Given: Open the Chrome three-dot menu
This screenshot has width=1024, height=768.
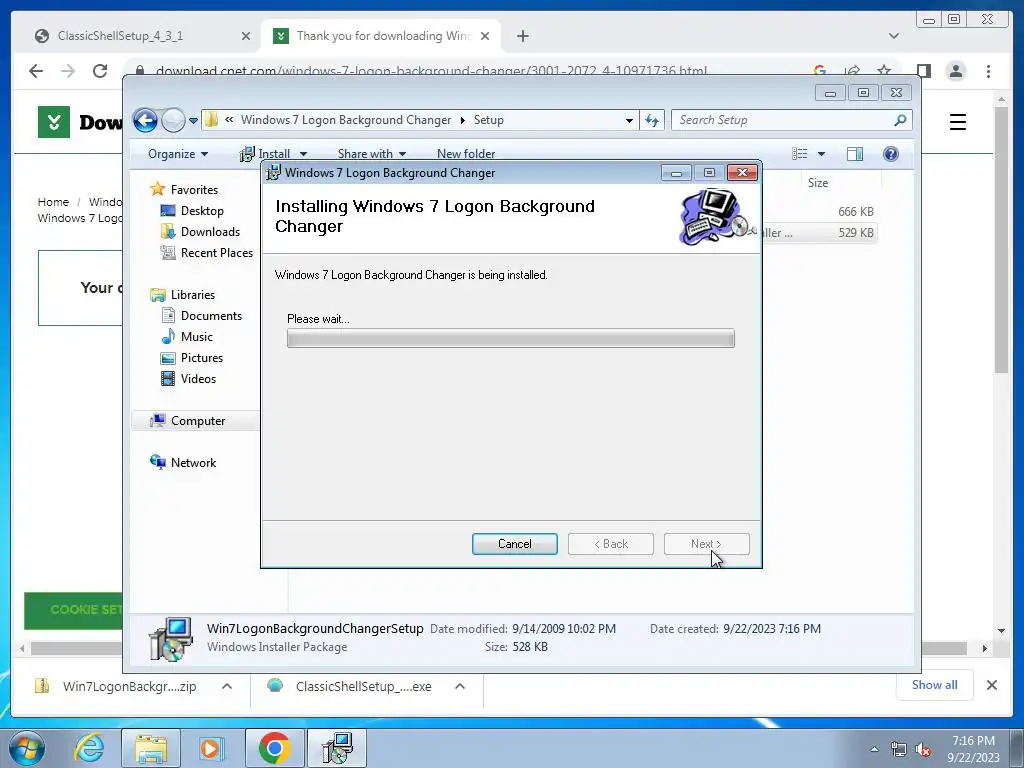Looking at the screenshot, I should (988, 71).
